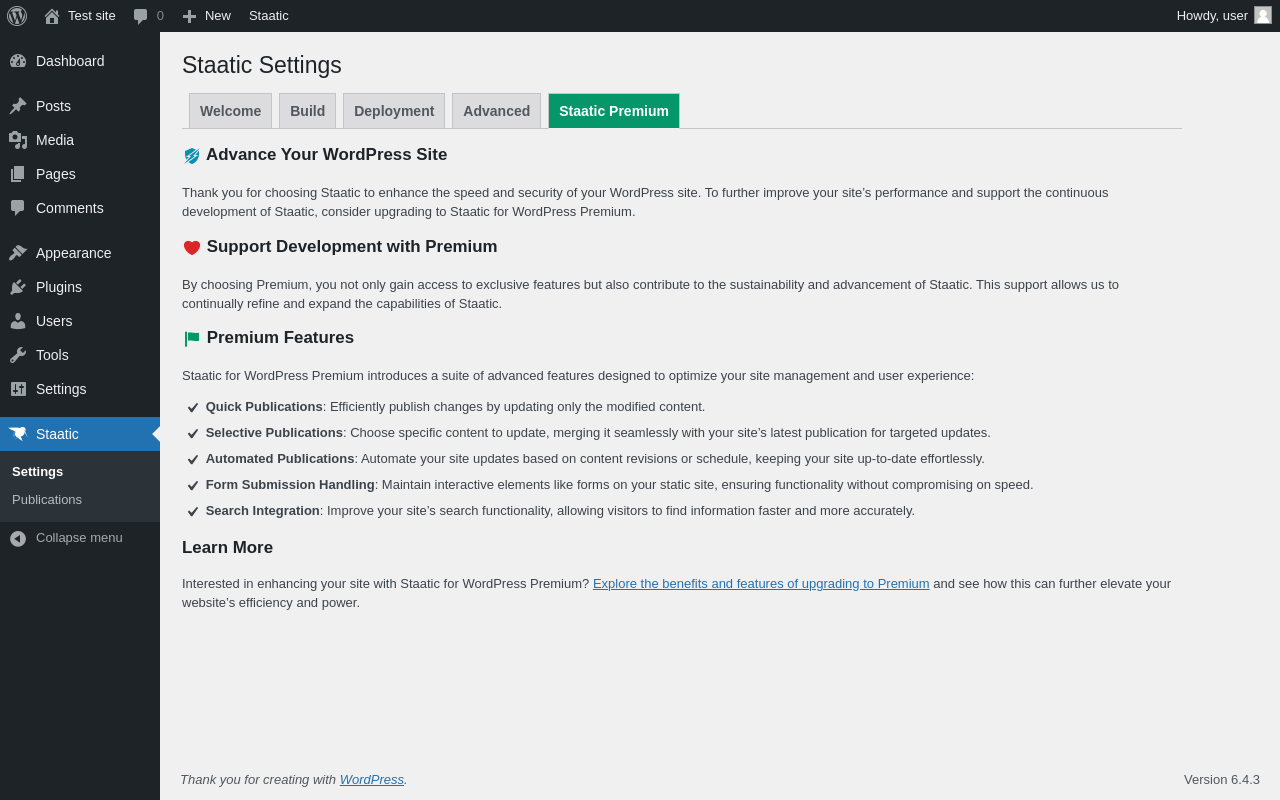Open Users menu item
This screenshot has width=1280, height=800.
[x=80, y=321]
